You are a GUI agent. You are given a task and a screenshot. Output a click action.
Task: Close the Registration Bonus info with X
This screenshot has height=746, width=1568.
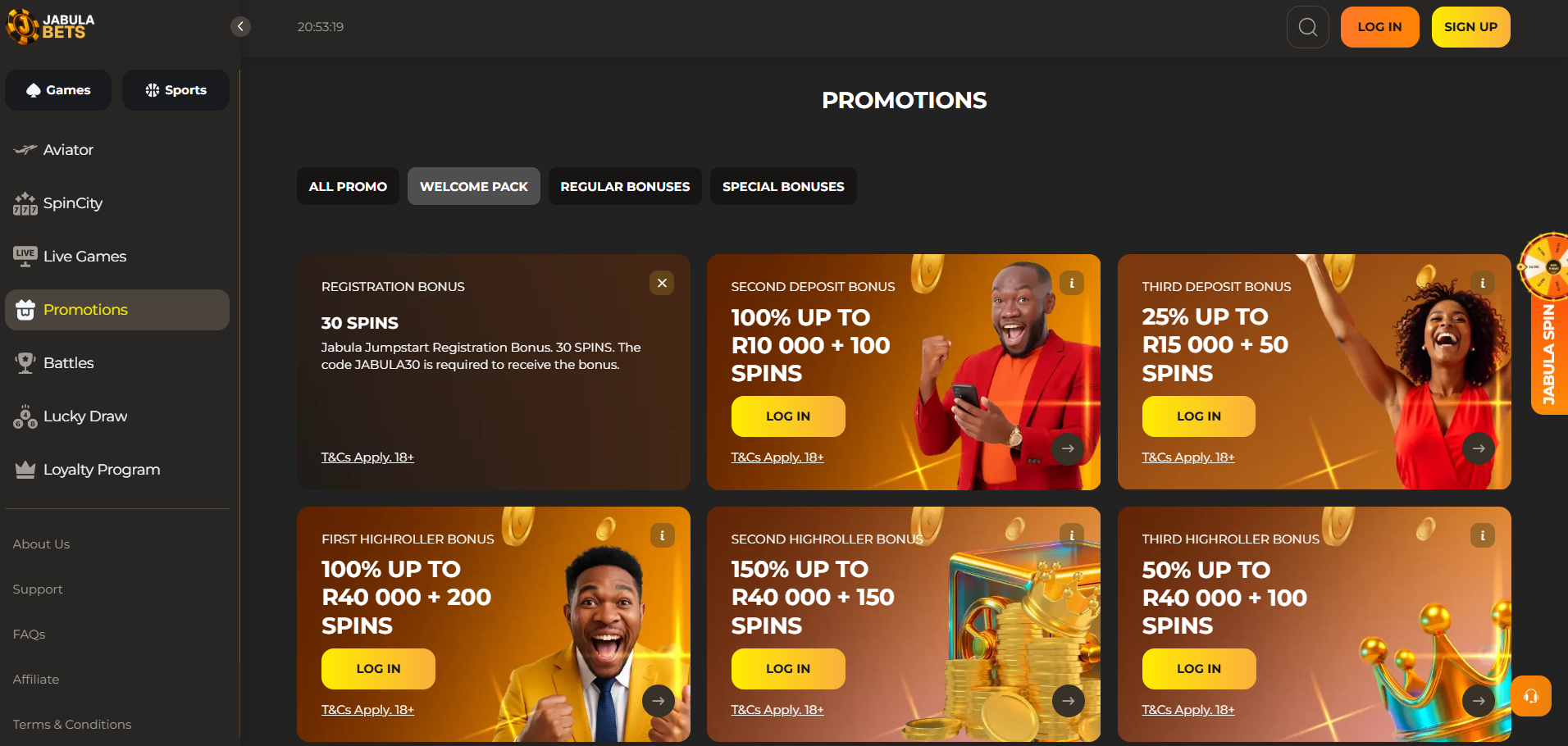(x=662, y=283)
